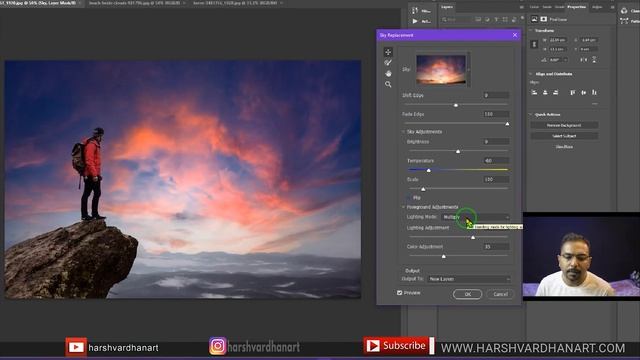The image size is (640, 360).
Task: Open the Output To dropdown
Action: 469,279
